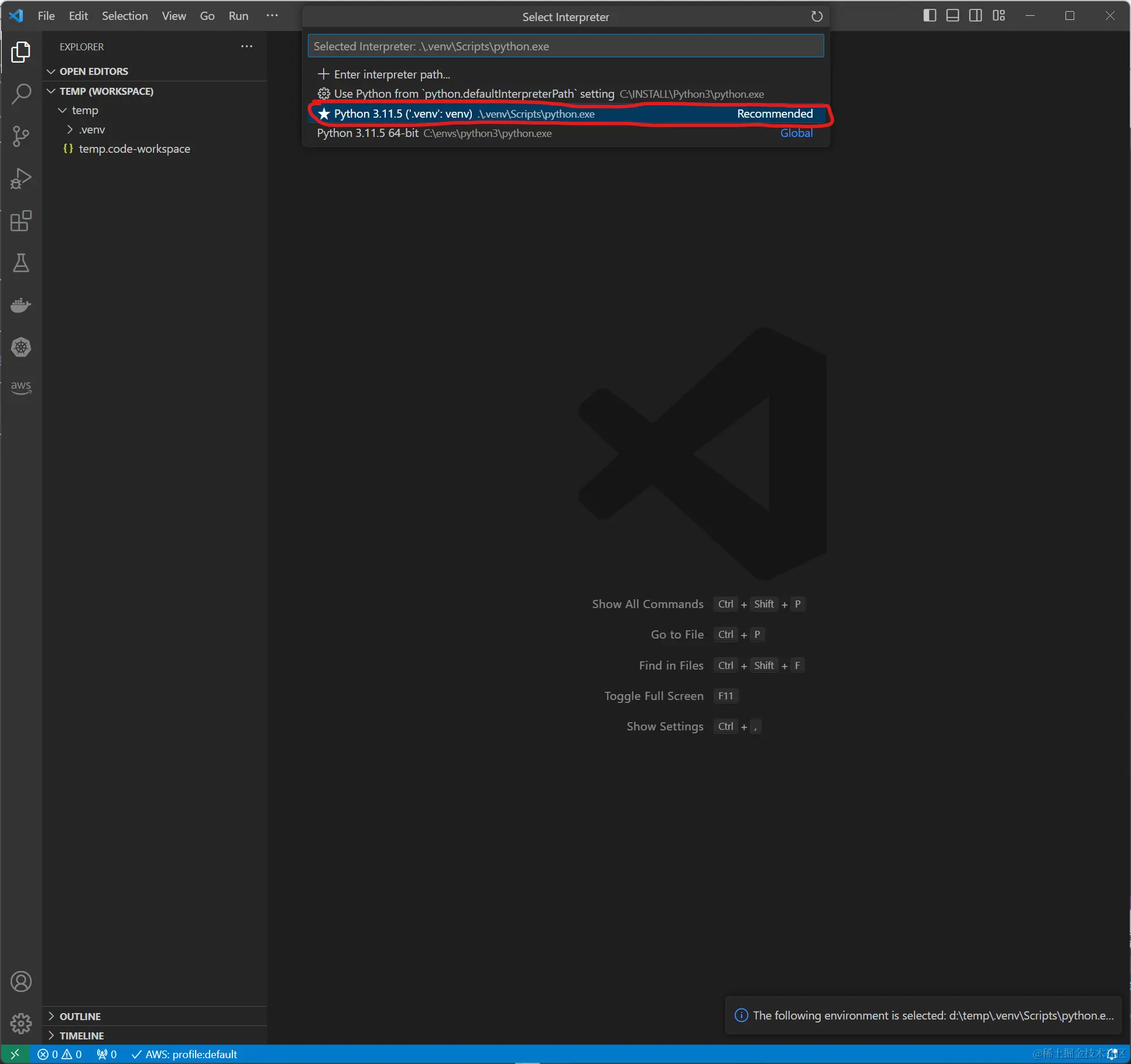Image resolution: width=1131 pixels, height=1064 pixels.
Task: Open the Extensions view
Action: click(x=21, y=221)
